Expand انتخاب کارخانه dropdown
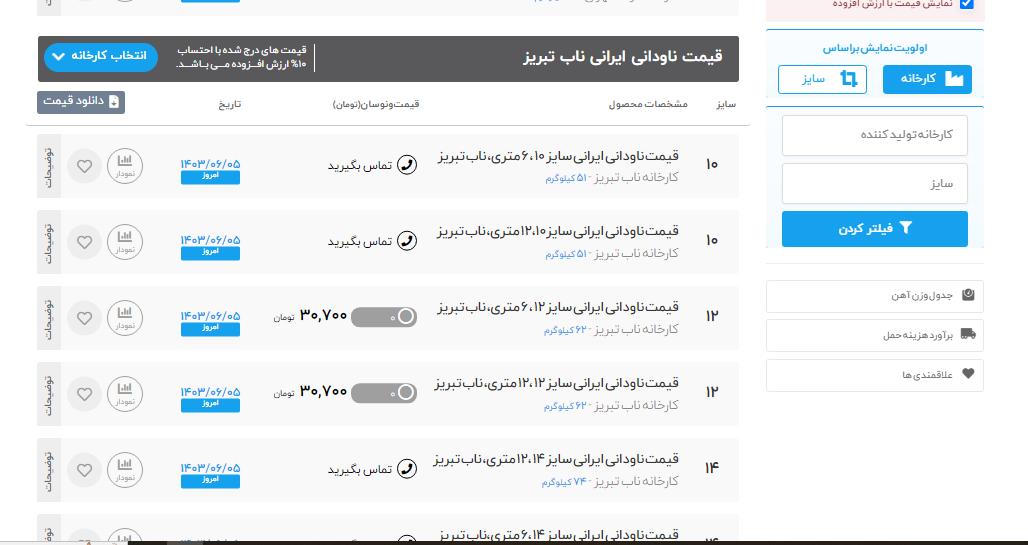This screenshot has width=1028, height=545. coord(101,56)
